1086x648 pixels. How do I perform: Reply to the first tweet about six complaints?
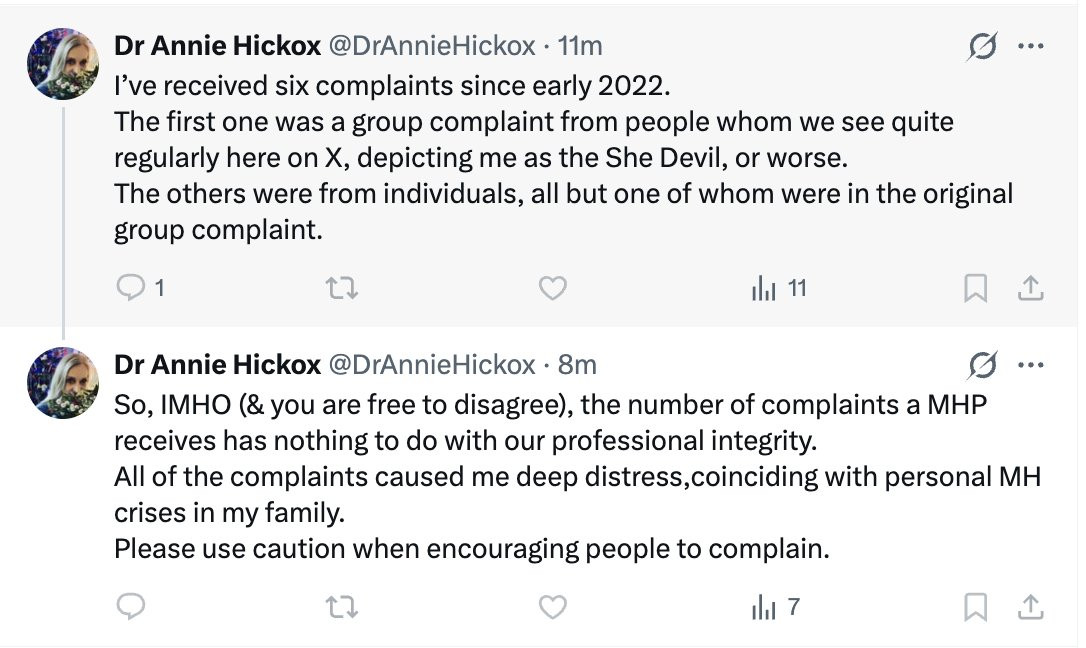[139, 287]
